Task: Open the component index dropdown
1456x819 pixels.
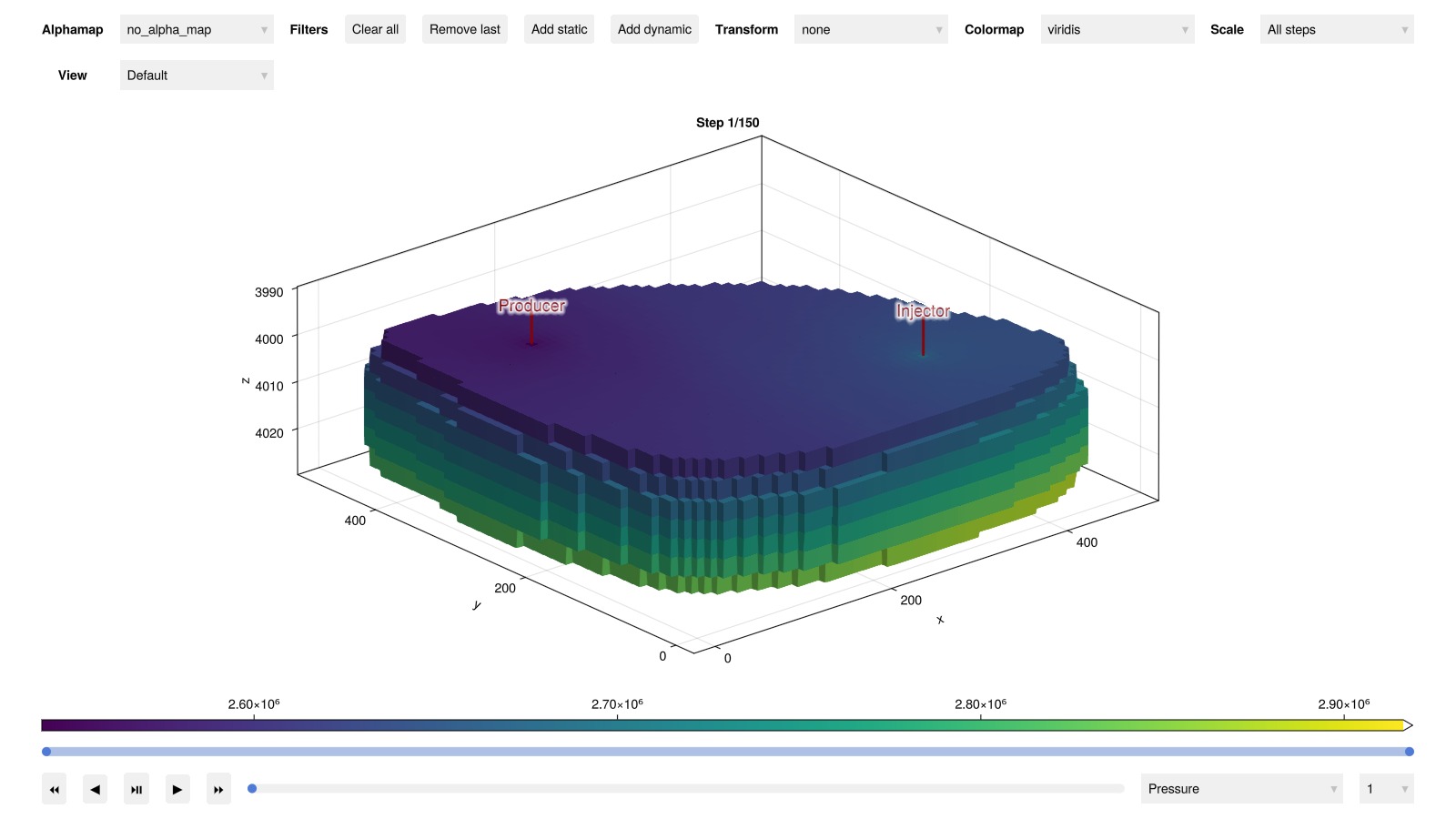Action: [1385, 789]
